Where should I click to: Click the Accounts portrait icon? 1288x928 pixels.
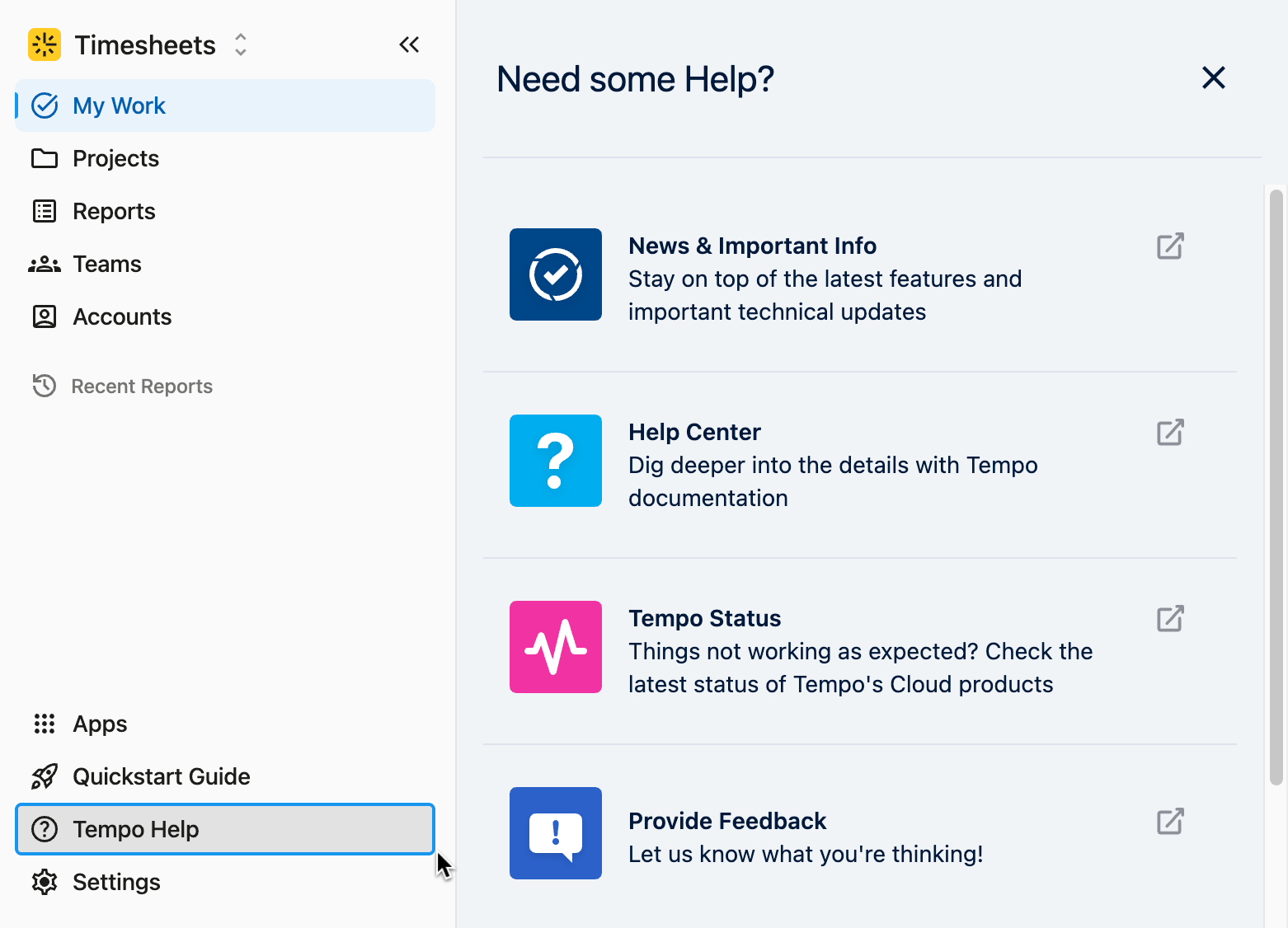tap(45, 316)
